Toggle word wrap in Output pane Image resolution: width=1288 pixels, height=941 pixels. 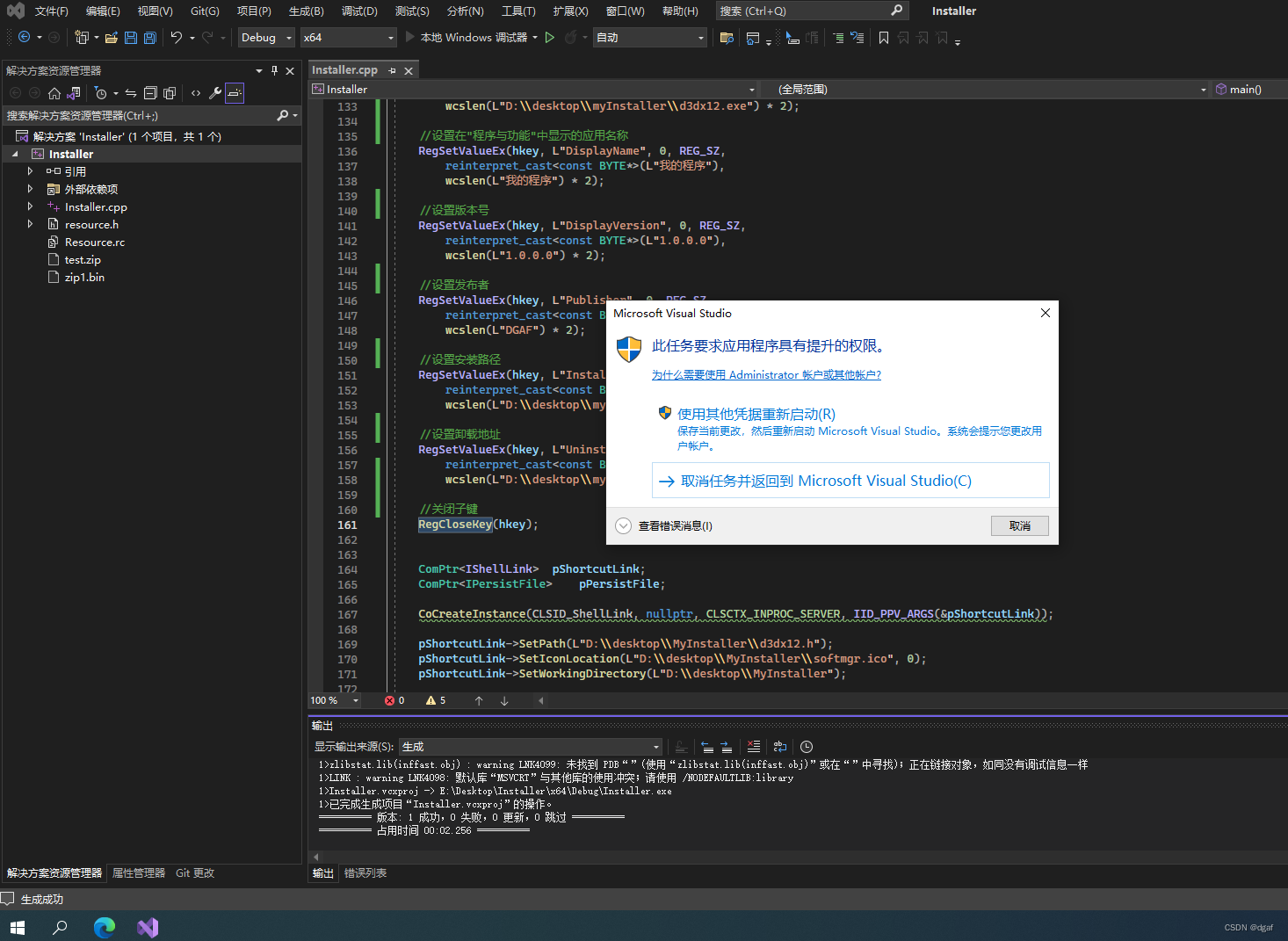tap(780, 747)
